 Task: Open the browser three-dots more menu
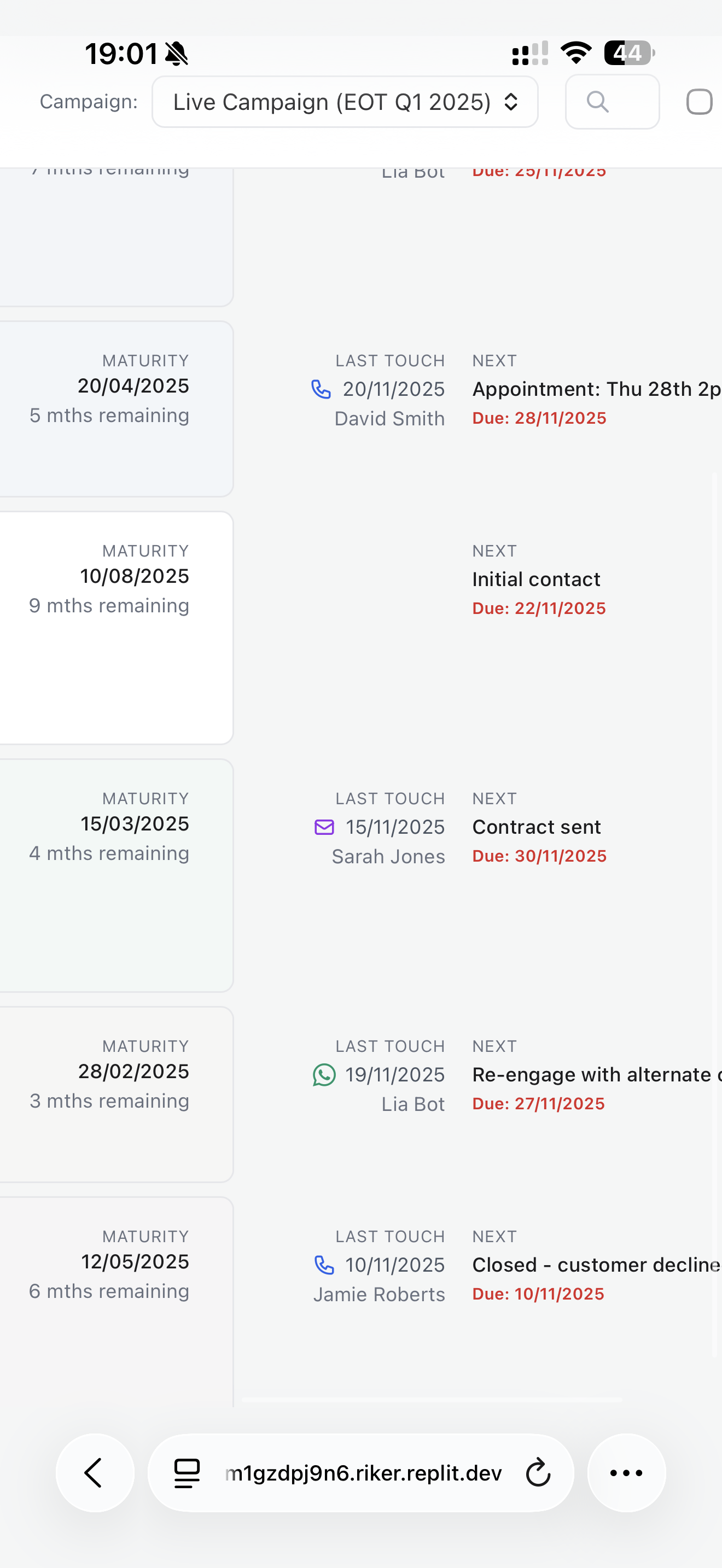626,1472
